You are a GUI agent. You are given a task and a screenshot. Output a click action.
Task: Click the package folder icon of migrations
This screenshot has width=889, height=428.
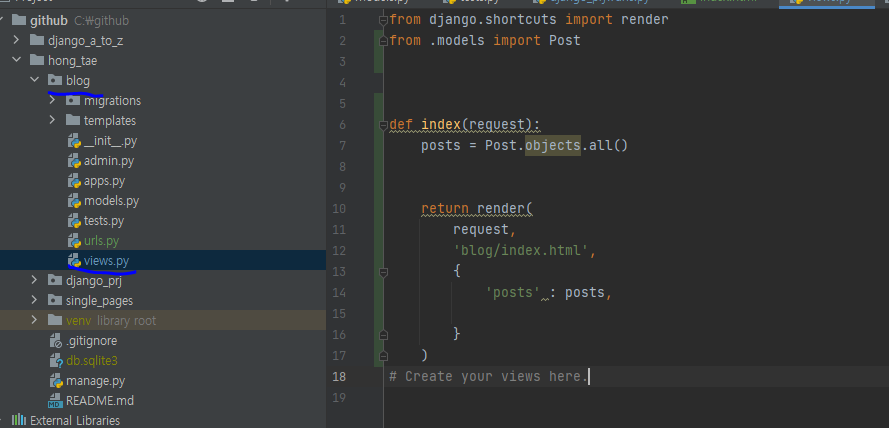point(73,100)
